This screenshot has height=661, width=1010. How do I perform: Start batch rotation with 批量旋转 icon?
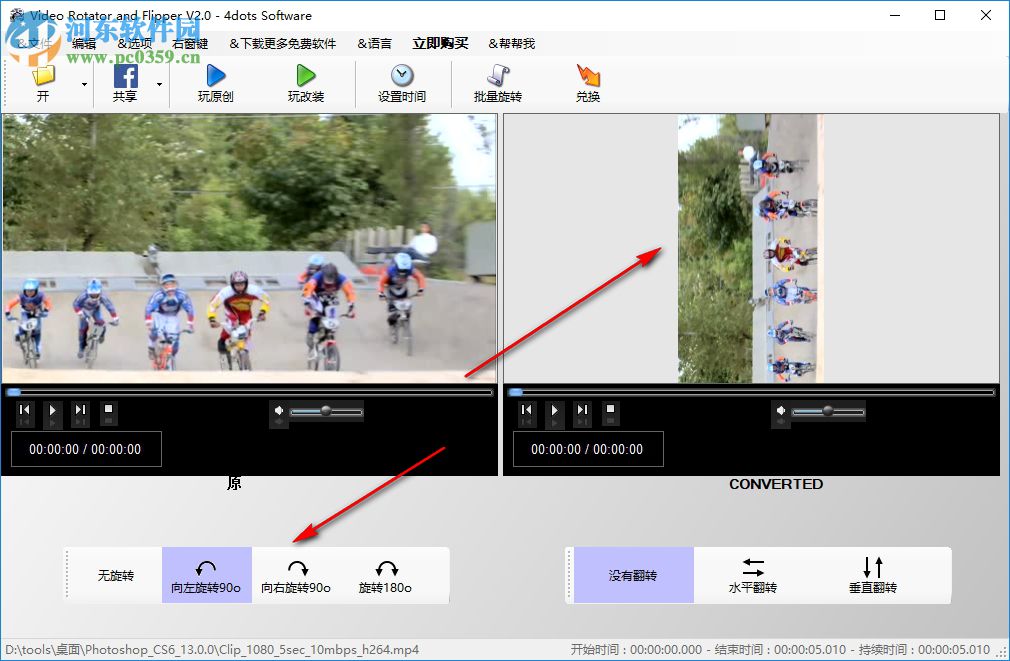click(496, 80)
